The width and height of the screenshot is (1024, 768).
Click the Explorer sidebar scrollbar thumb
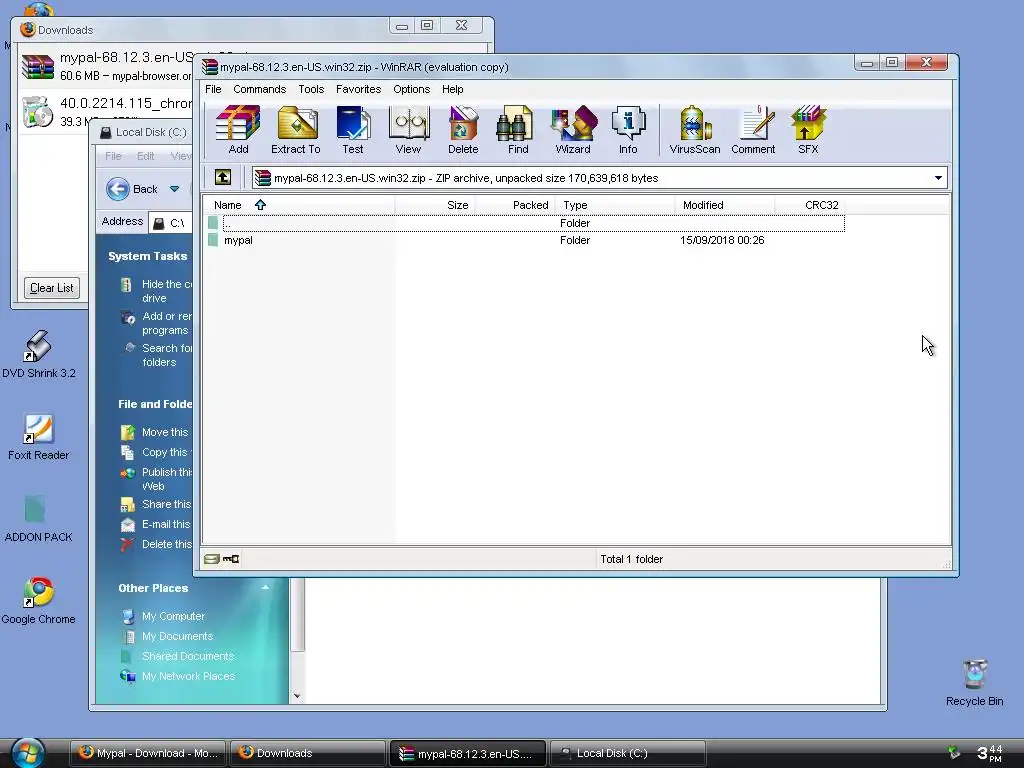tap(297, 615)
